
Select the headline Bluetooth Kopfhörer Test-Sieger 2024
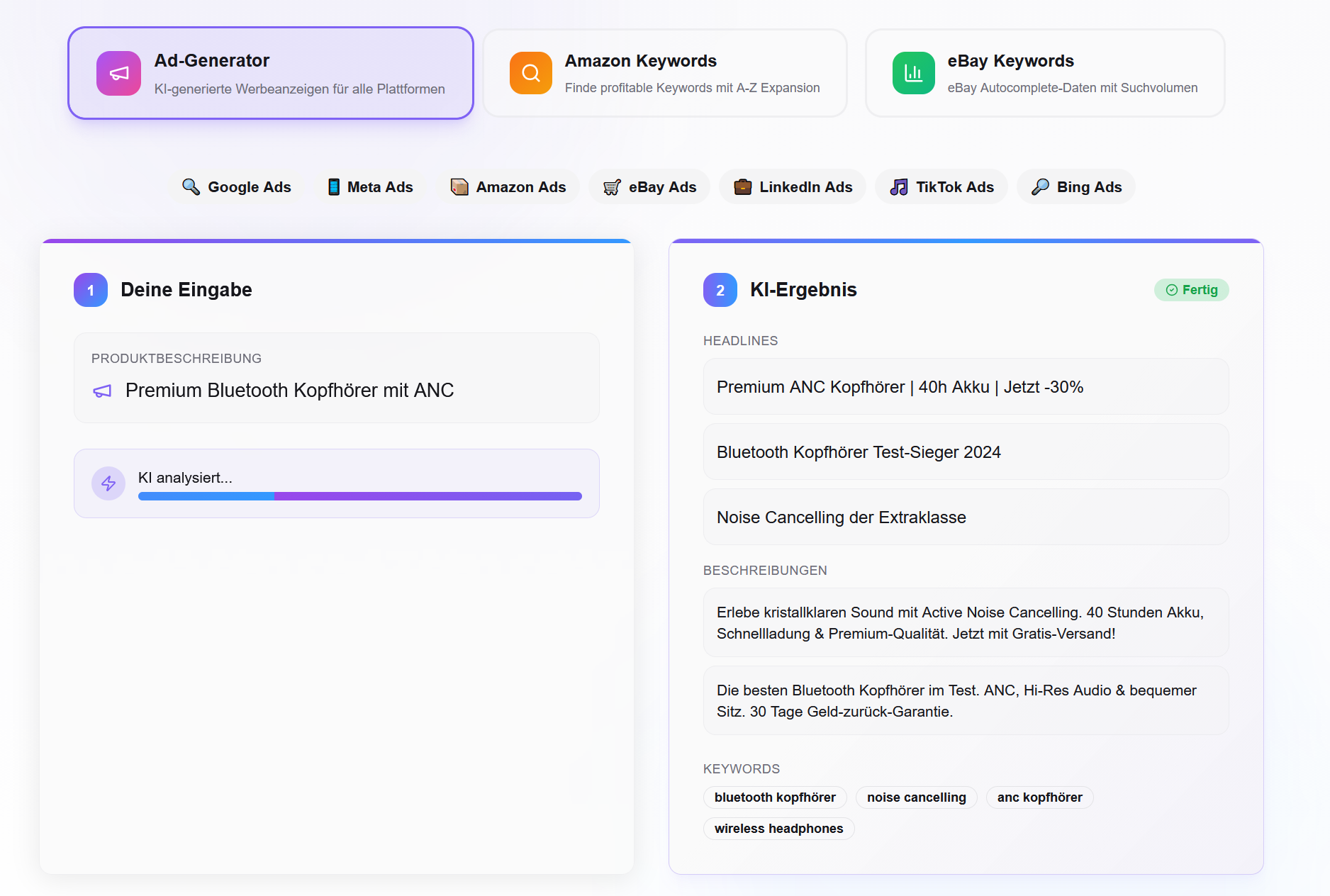(x=966, y=452)
